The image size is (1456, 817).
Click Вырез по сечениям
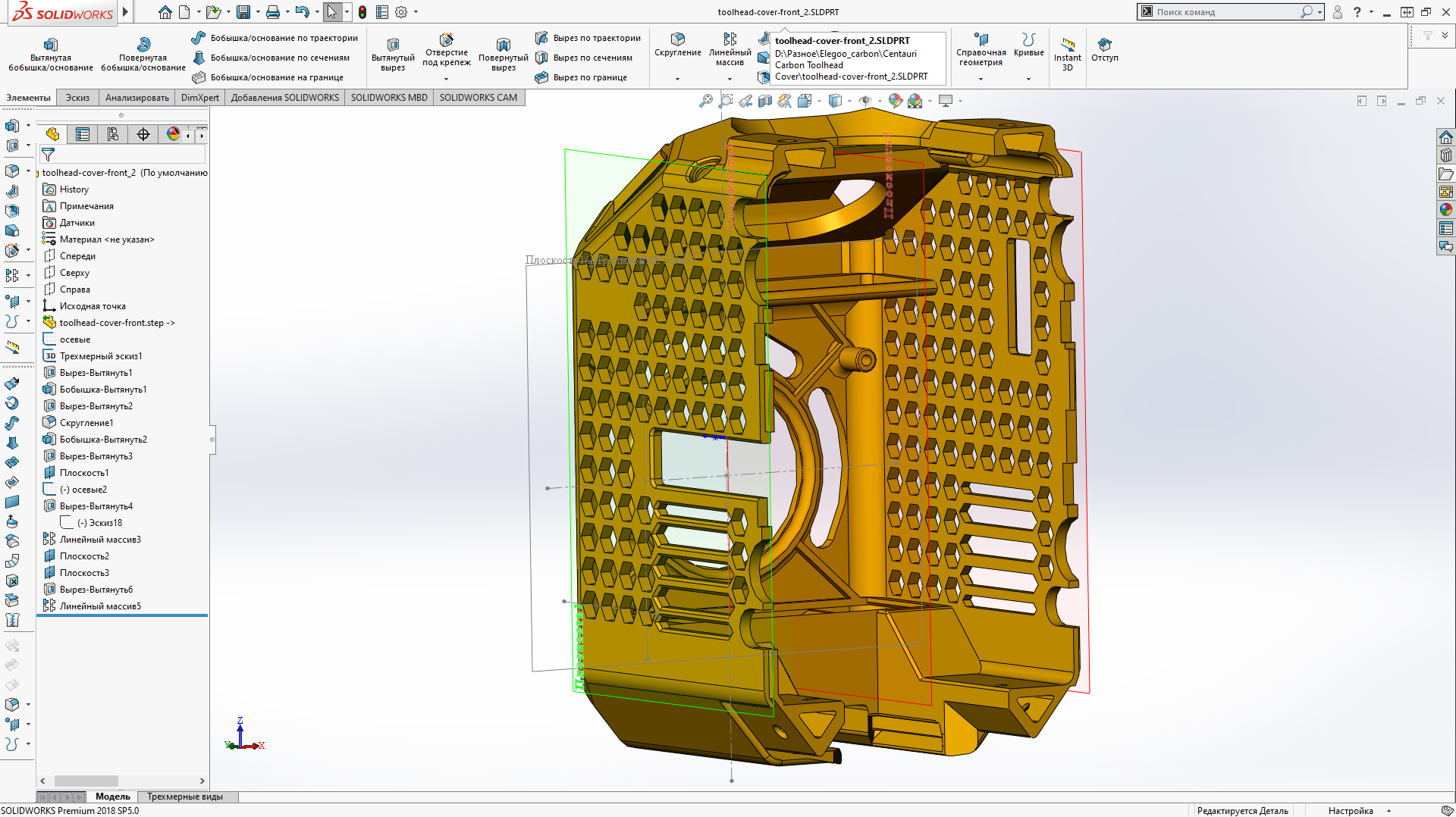tap(584, 58)
